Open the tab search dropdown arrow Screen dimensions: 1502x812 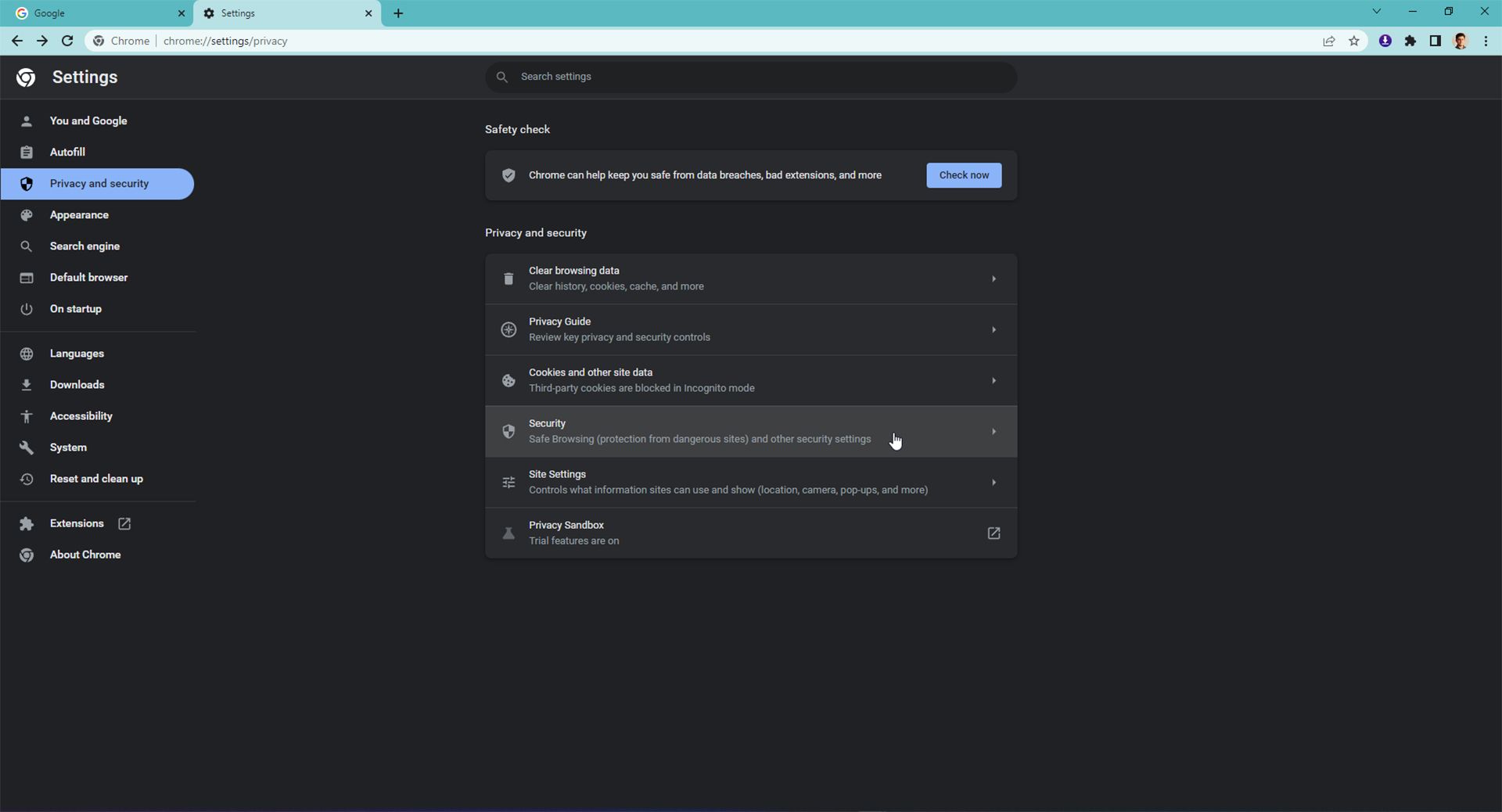click(1376, 12)
